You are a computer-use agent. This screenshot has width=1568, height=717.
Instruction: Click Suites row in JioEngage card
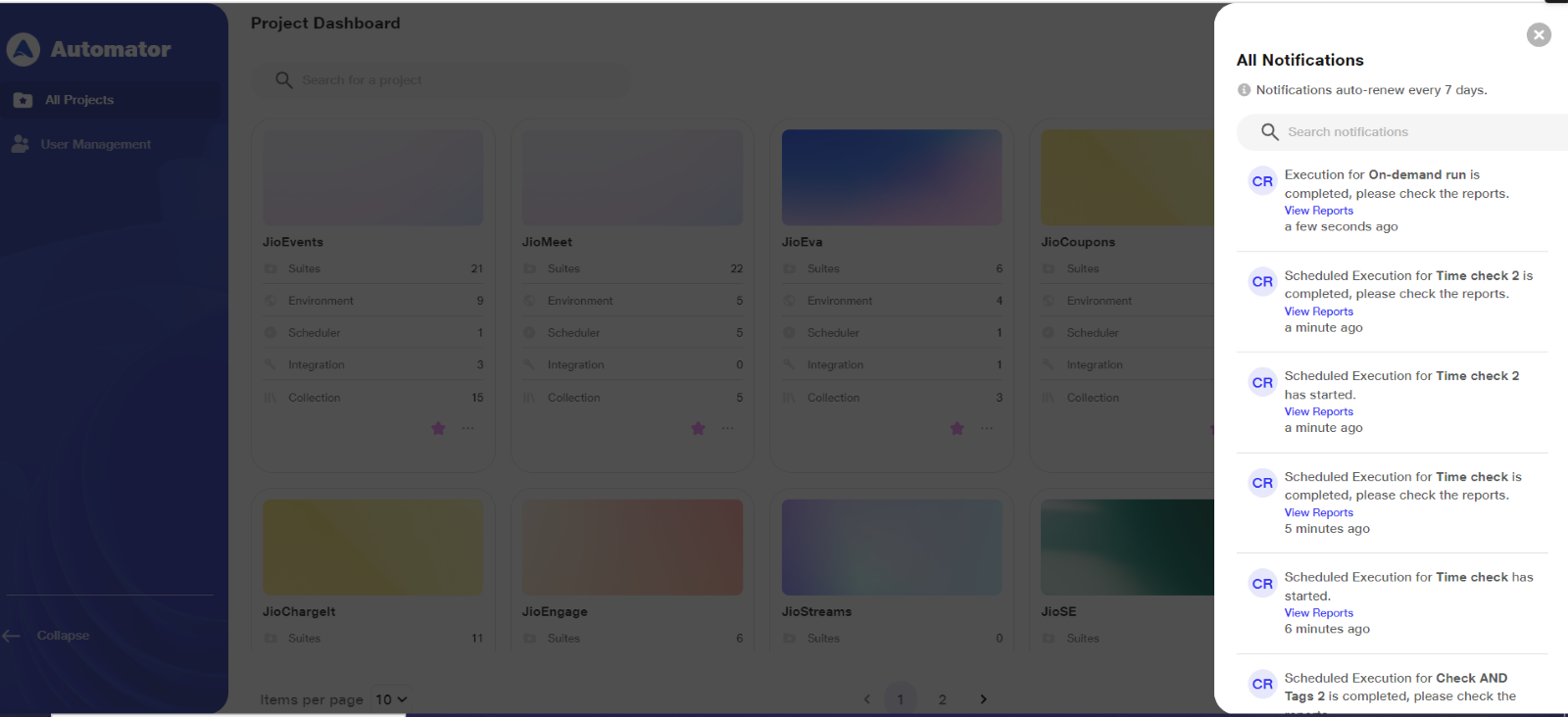[x=633, y=638]
